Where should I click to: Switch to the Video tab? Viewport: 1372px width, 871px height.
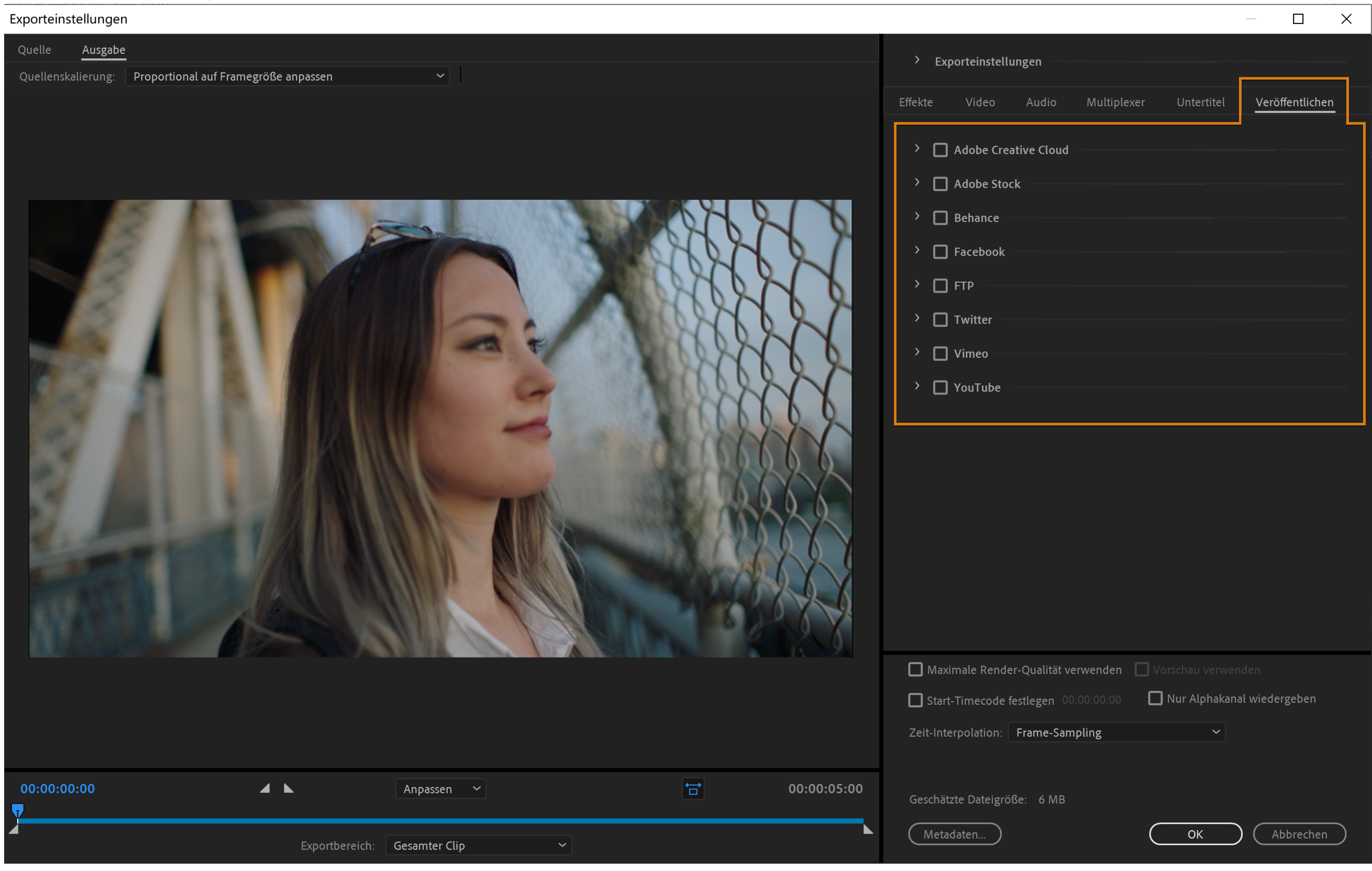[x=980, y=102]
